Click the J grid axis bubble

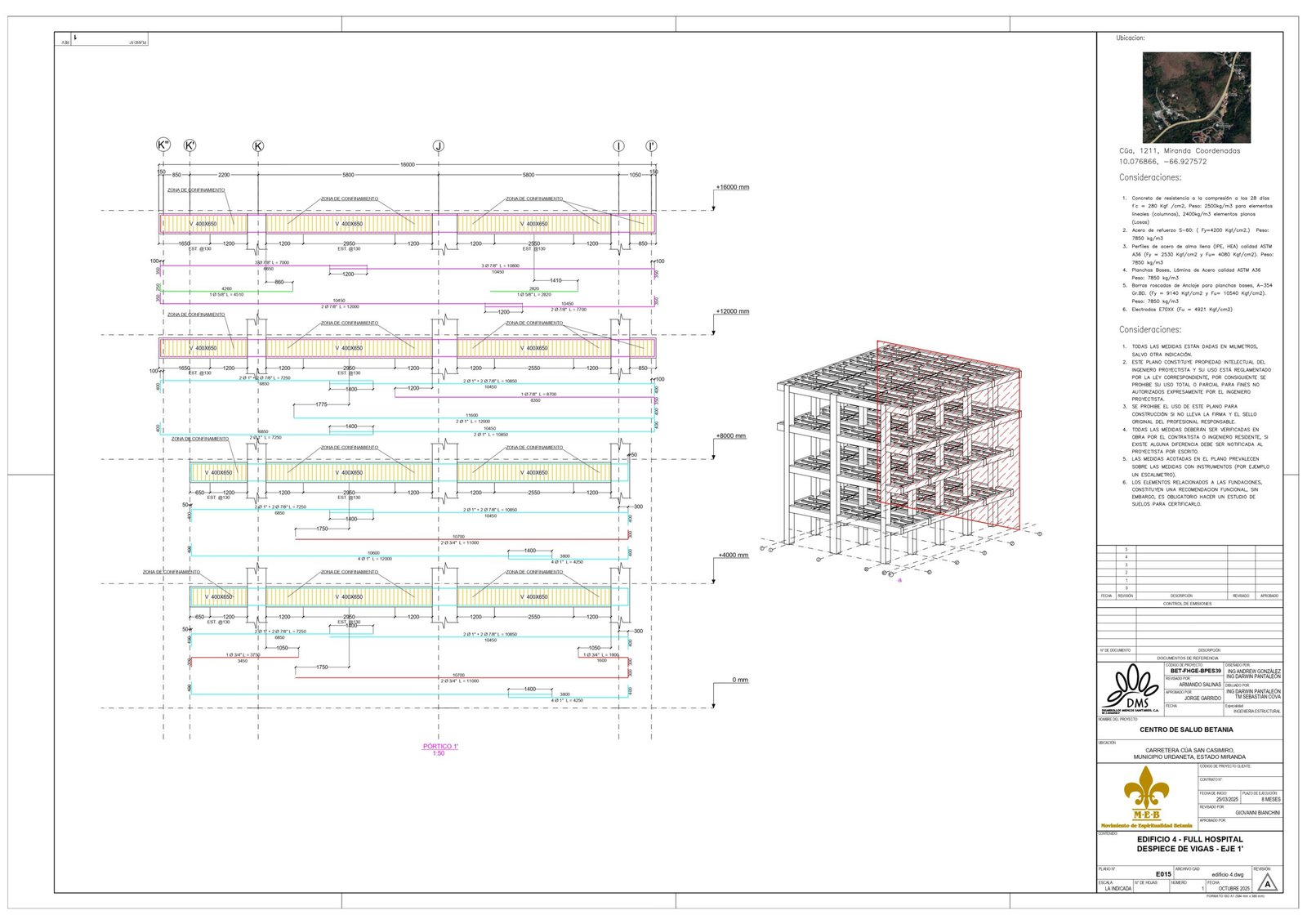click(439, 146)
